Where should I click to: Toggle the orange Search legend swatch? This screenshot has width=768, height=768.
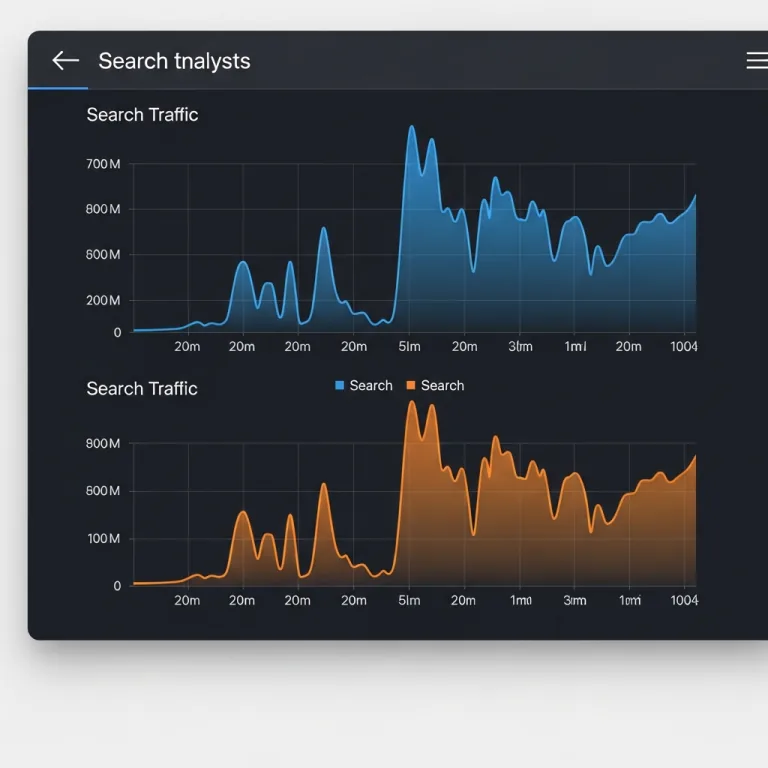pos(411,385)
